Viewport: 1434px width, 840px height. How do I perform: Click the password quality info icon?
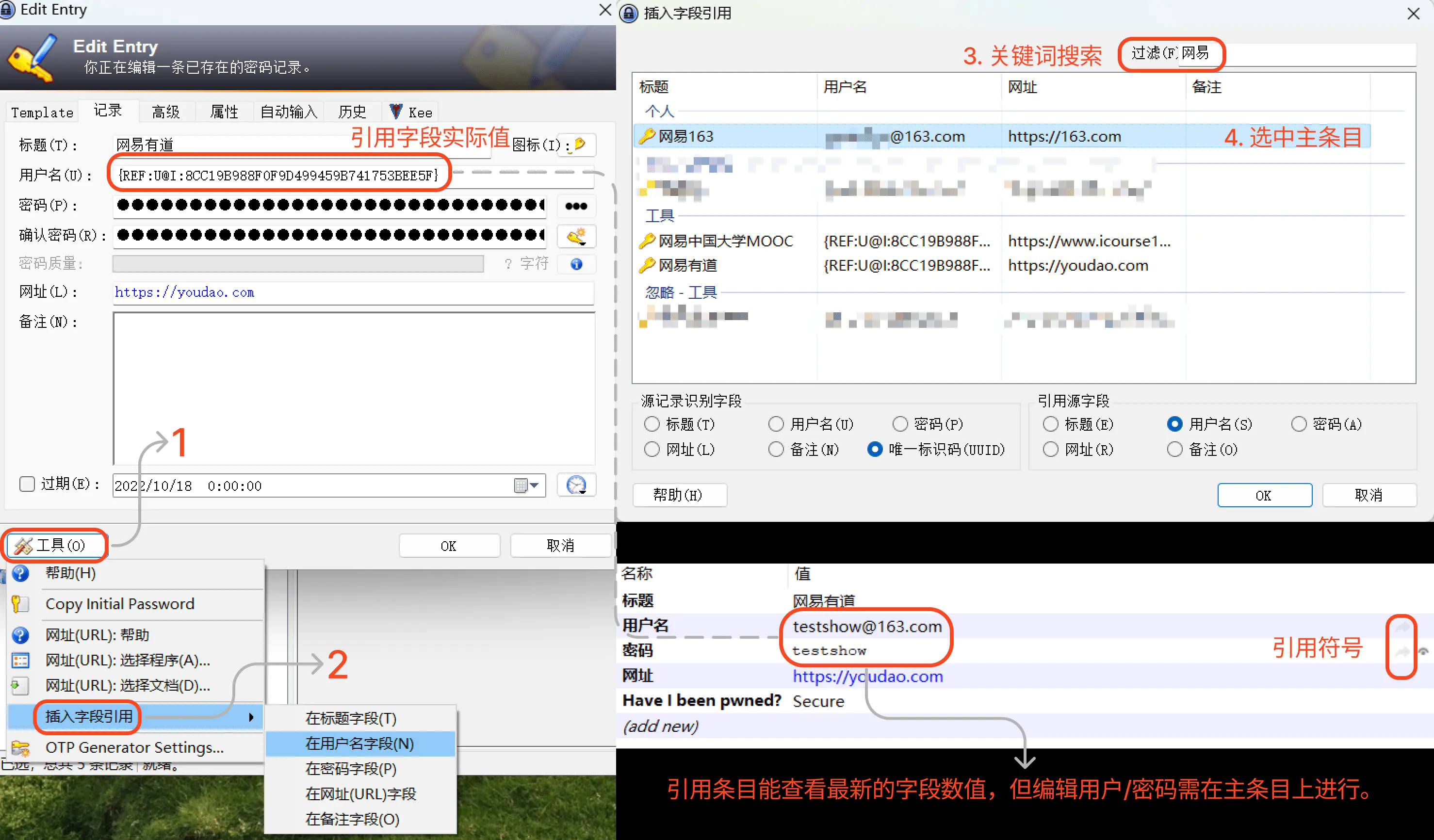[576, 264]
